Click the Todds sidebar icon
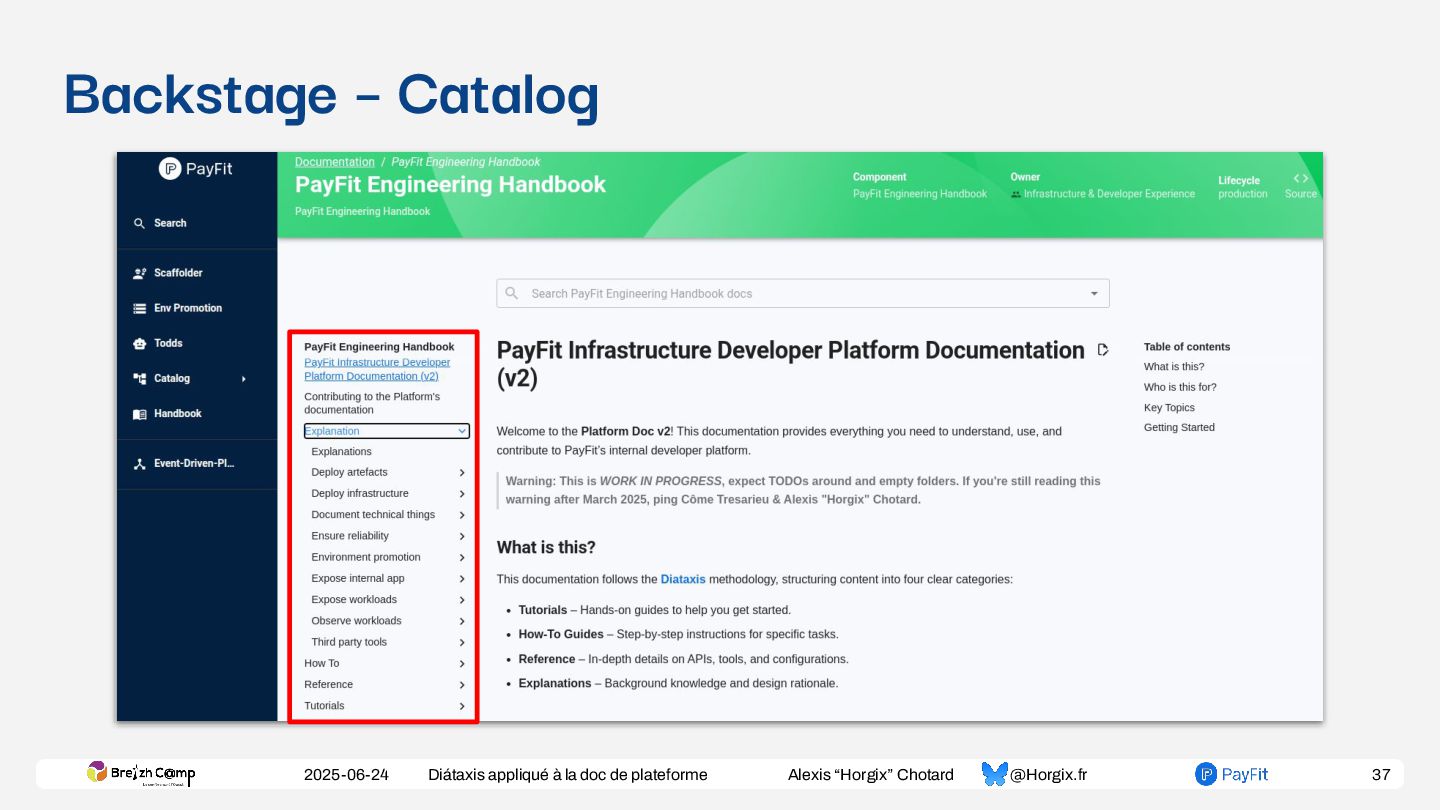The height and width of the screenshot is (810, 1440). coord(140,343)
